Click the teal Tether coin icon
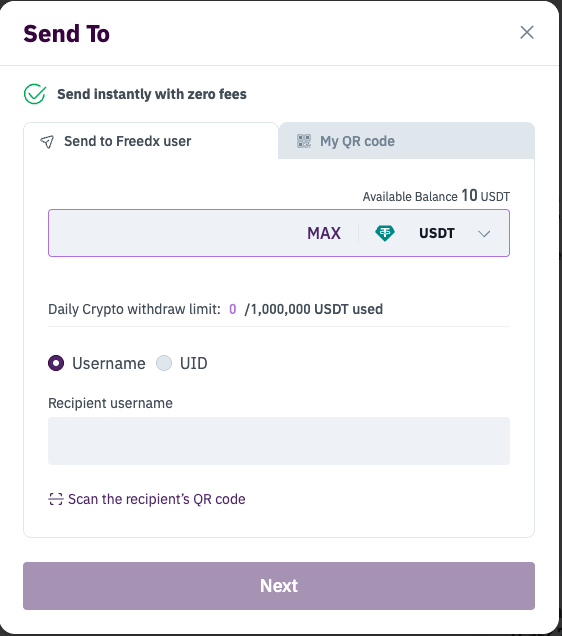 pos(384,233)
